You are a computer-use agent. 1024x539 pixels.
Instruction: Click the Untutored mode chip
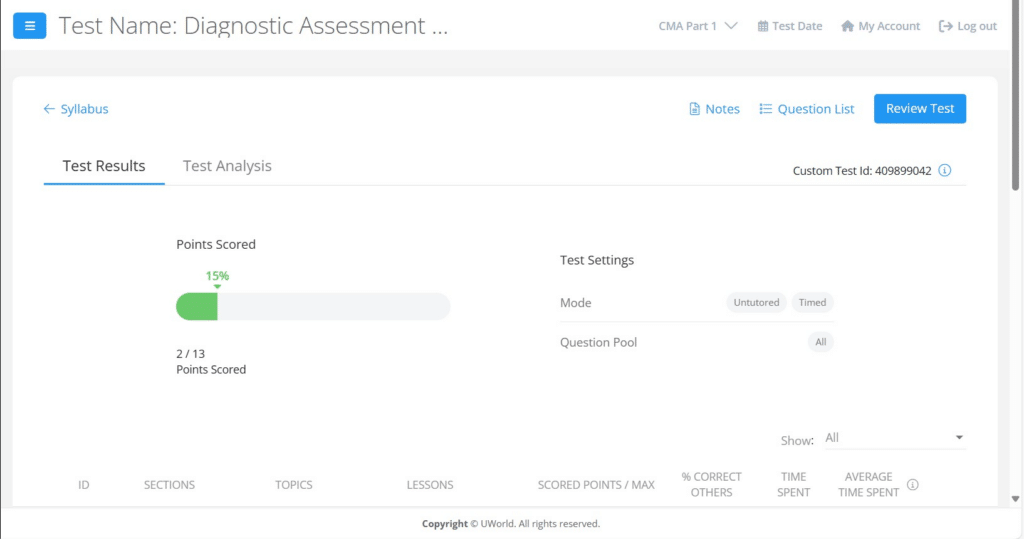(756, 302)
